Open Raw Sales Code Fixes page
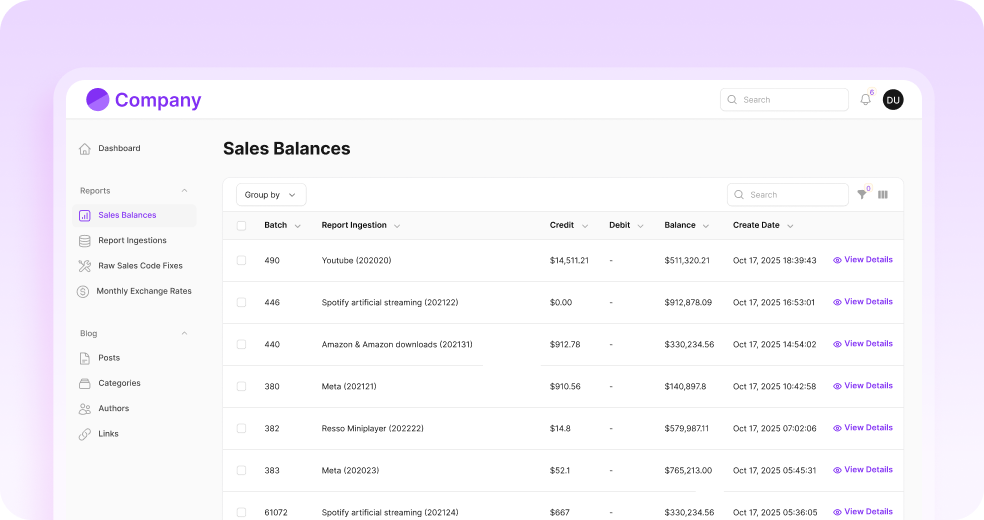Viewport: 984px width, 520px height. [x=141, y=266]
